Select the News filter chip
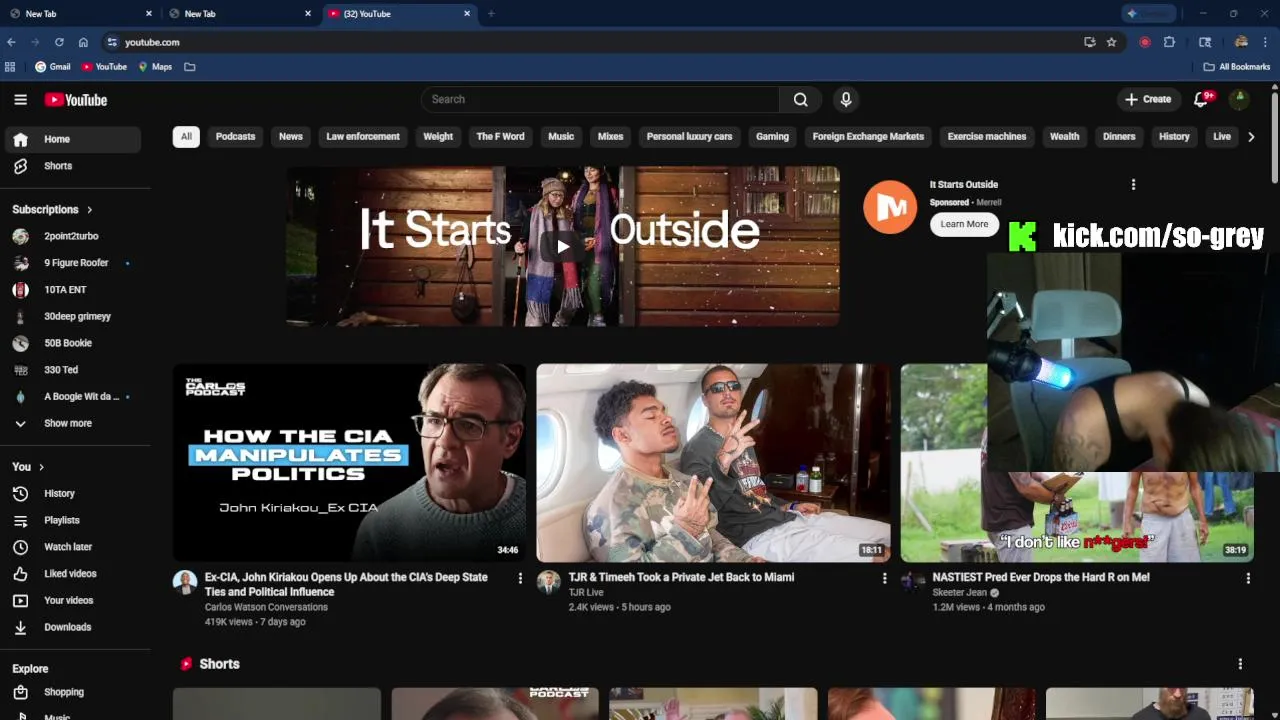The image size is (1280, 720). [x=291, y=137]
